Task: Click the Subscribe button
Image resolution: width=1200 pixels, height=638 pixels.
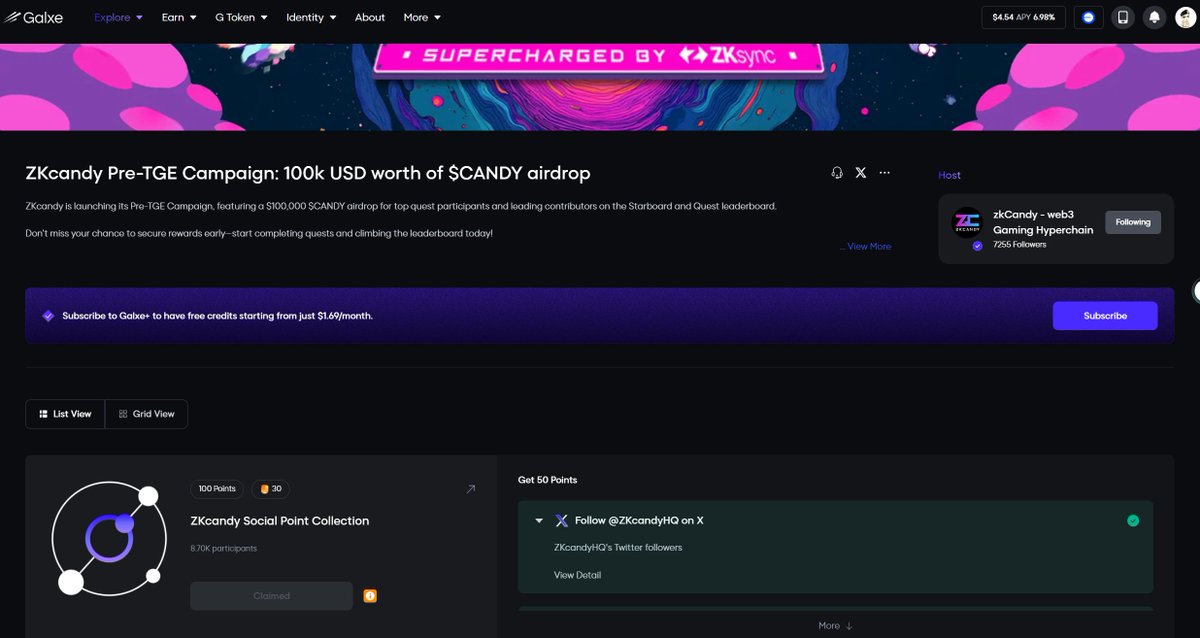Action: click(1105, 316)
